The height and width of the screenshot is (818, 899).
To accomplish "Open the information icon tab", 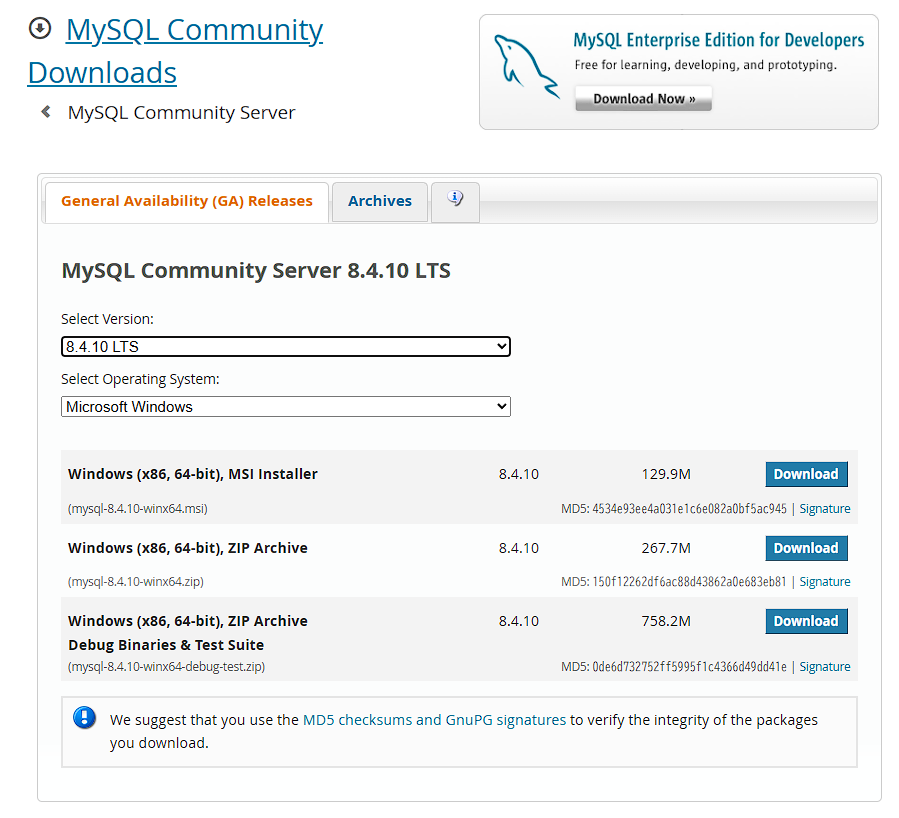I will click(x=455, y=201).
